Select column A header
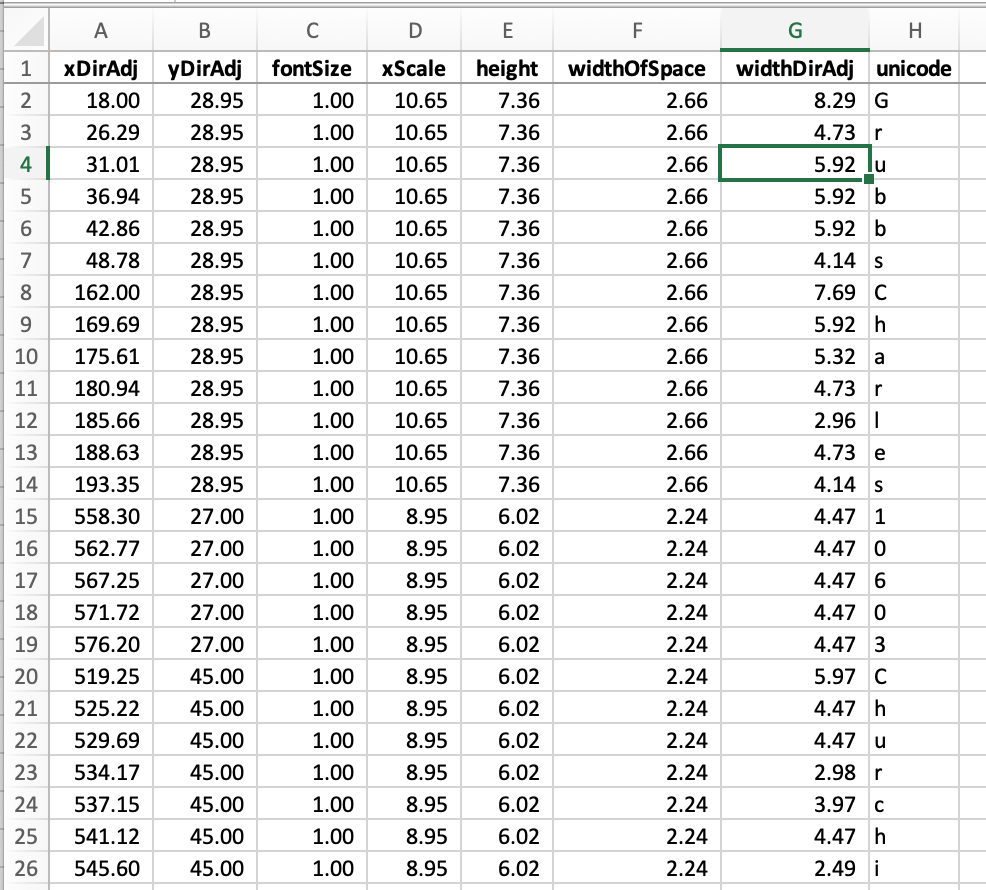Image resolution: width=986 pixels, height=890 pixels. tap(100, 32)
